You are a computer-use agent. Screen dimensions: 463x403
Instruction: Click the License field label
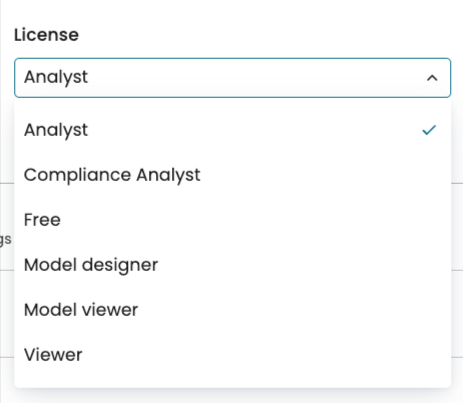(x=46, y=35)
